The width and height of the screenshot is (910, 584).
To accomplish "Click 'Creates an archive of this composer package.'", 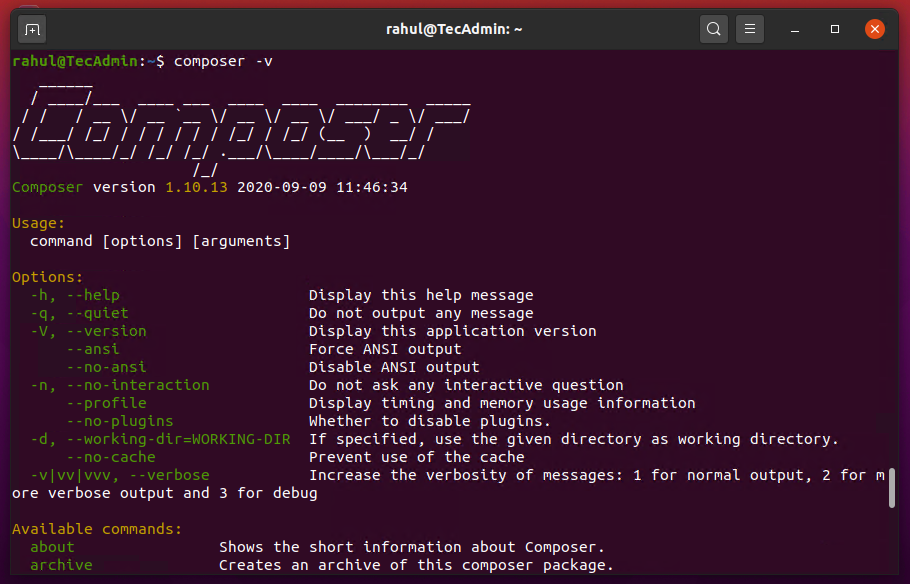I will pyautogui.click(x=416, y=565).
